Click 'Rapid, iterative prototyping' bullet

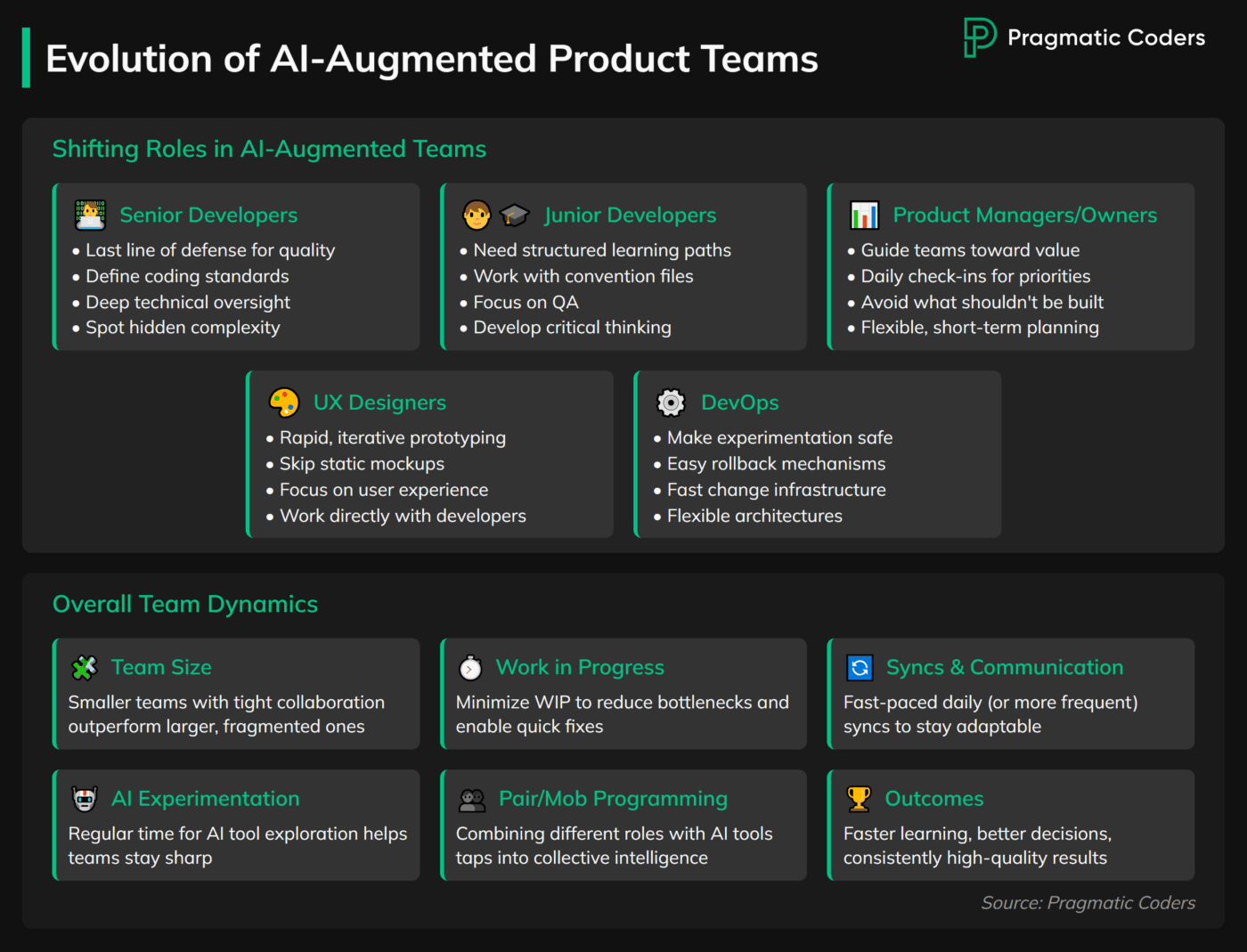point(393,438)
